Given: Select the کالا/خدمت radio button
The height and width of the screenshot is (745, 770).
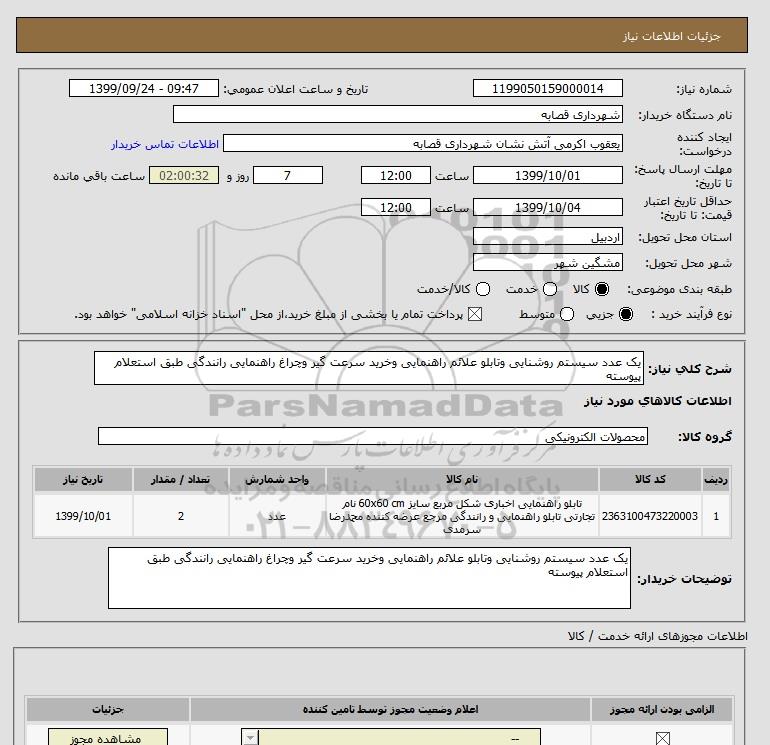Looking at the screenshot, I should [483, 289].
